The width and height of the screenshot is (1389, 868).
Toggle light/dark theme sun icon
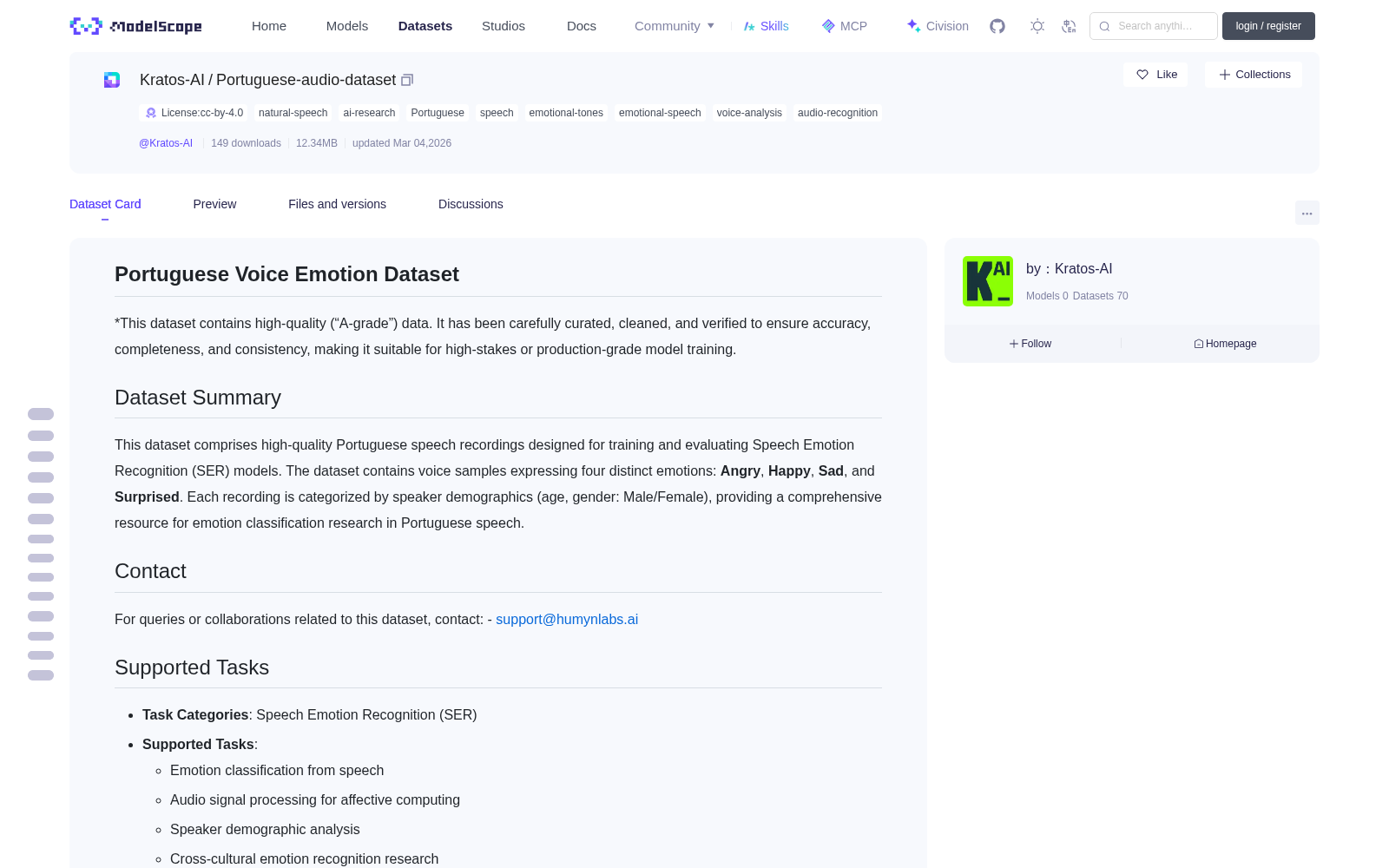(1037, 26)
